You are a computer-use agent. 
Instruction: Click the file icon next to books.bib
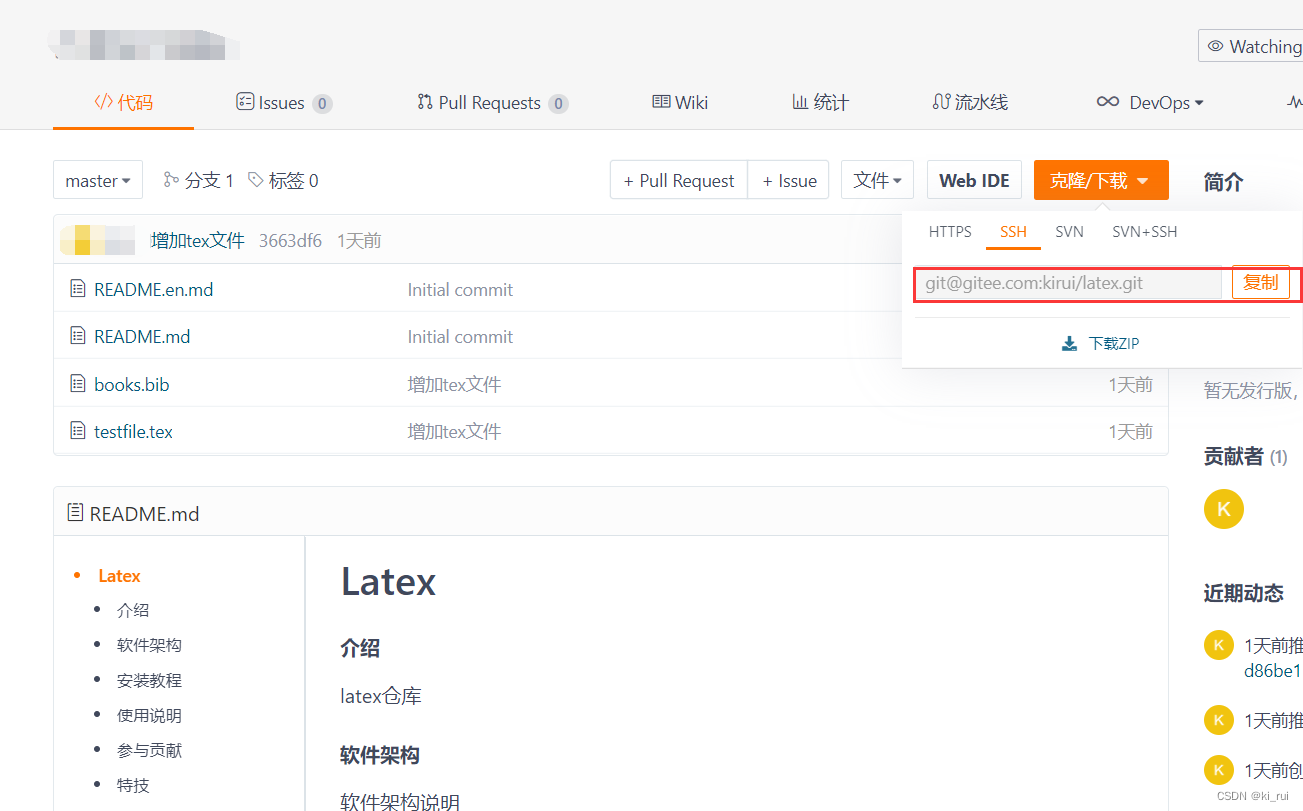[79, 383]
